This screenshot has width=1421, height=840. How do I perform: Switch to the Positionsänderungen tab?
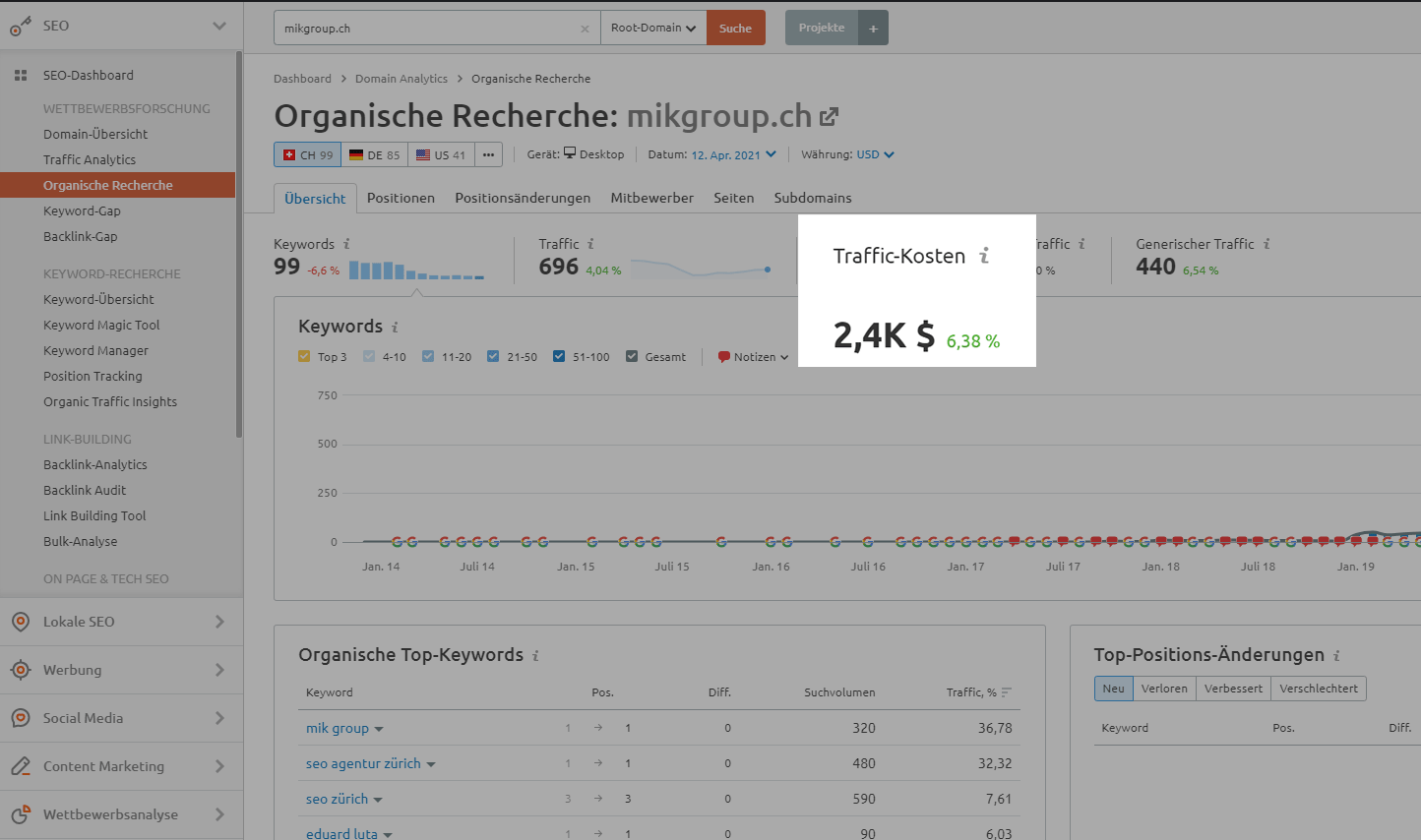523,198
